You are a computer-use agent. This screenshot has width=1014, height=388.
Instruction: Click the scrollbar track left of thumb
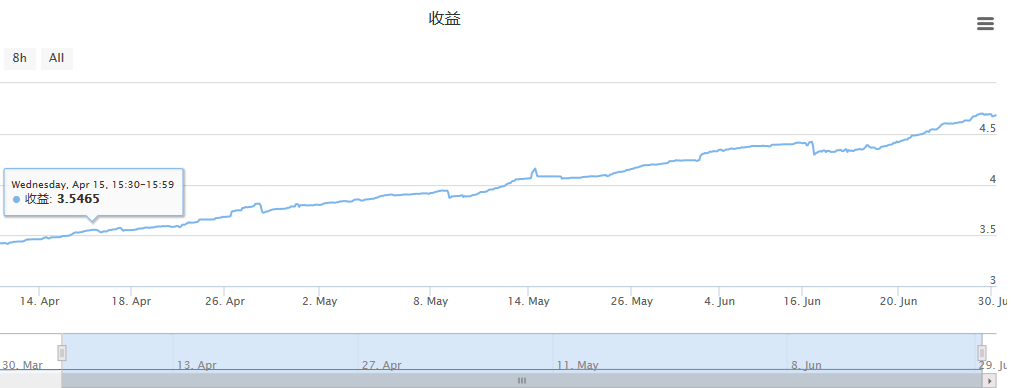click(30, 381)
